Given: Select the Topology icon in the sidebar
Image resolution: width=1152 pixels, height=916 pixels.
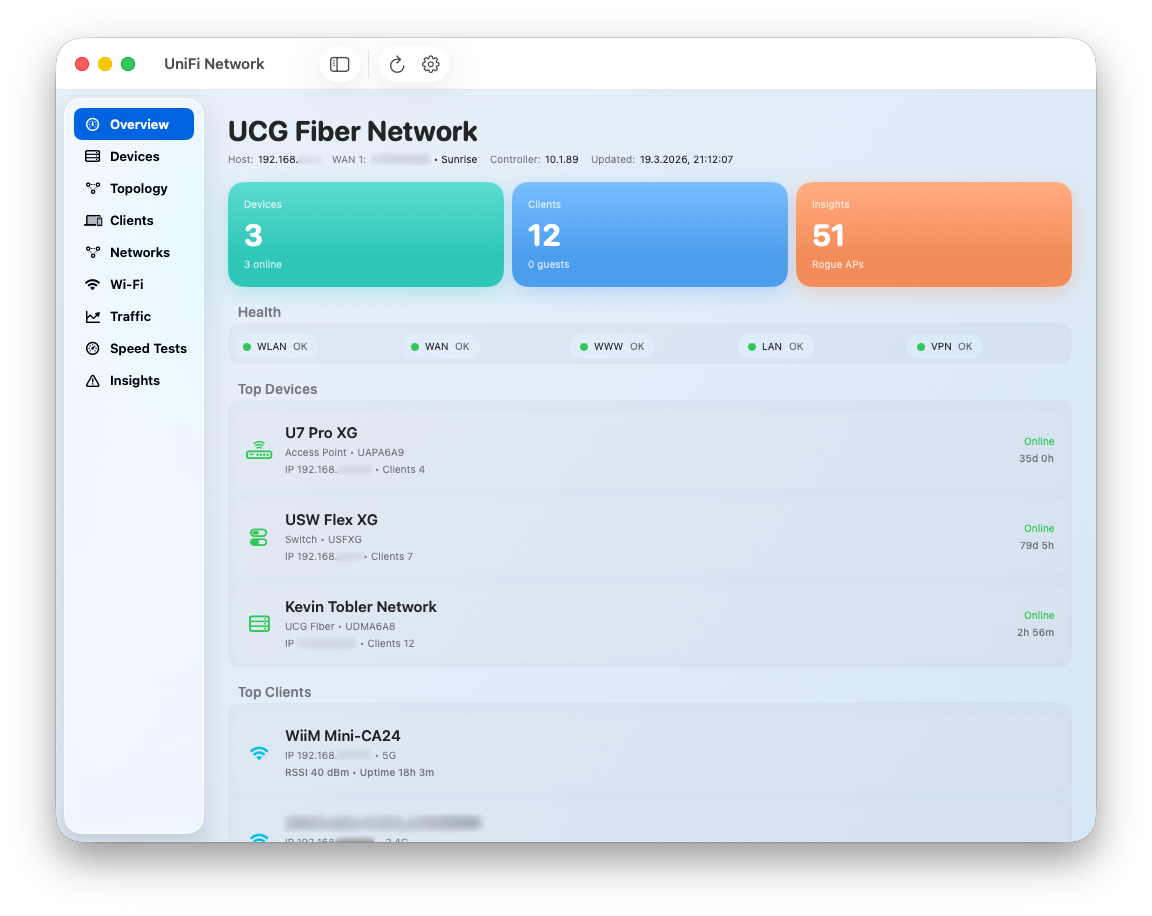Looking at the screenshot, I should 91,188.
